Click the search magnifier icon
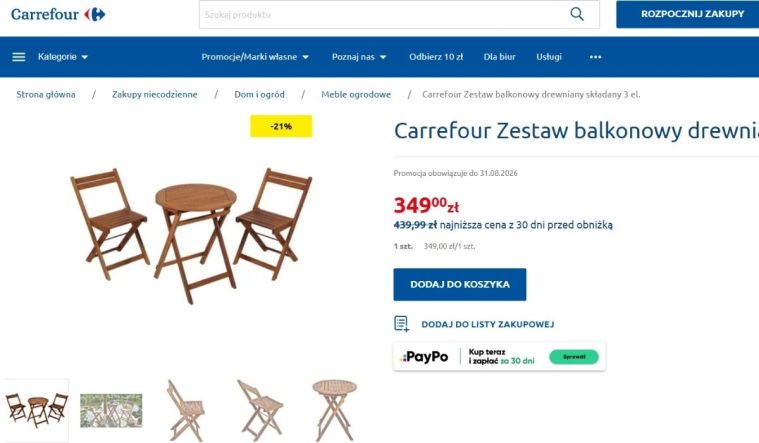This screenshot has width=759, height=443. pyautogui.click(x=577, y=14)
